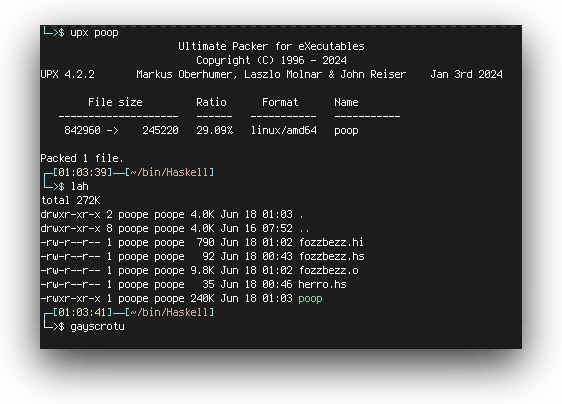Screen dimensions: 562x404
Task: Click the 'upx poop' command text
Action: (94, 33)
